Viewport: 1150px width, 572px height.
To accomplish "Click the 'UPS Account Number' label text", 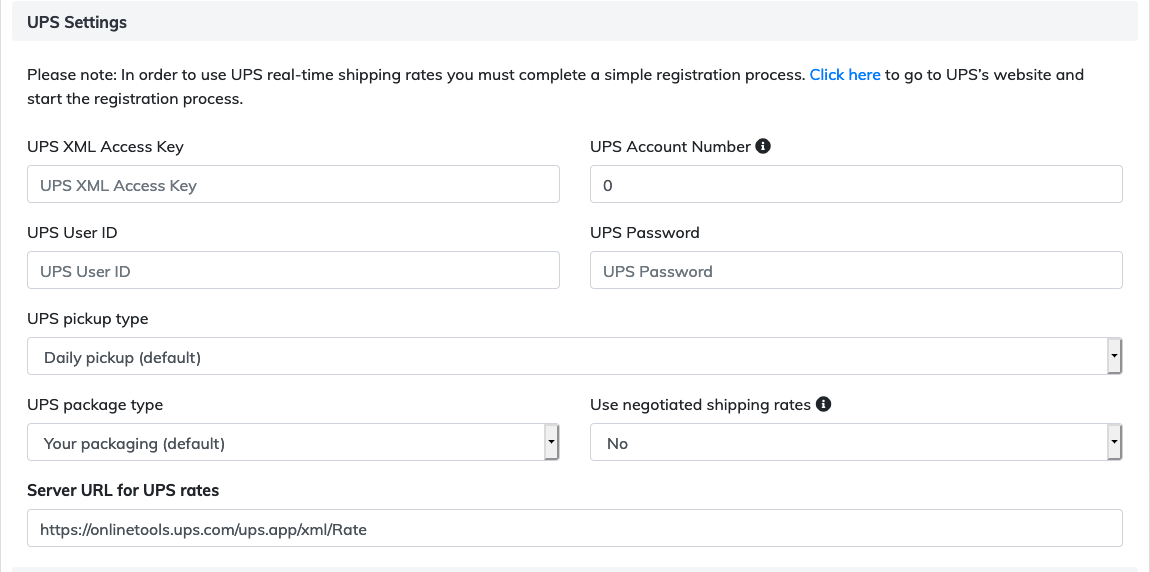I will click(x=670, y=146).
